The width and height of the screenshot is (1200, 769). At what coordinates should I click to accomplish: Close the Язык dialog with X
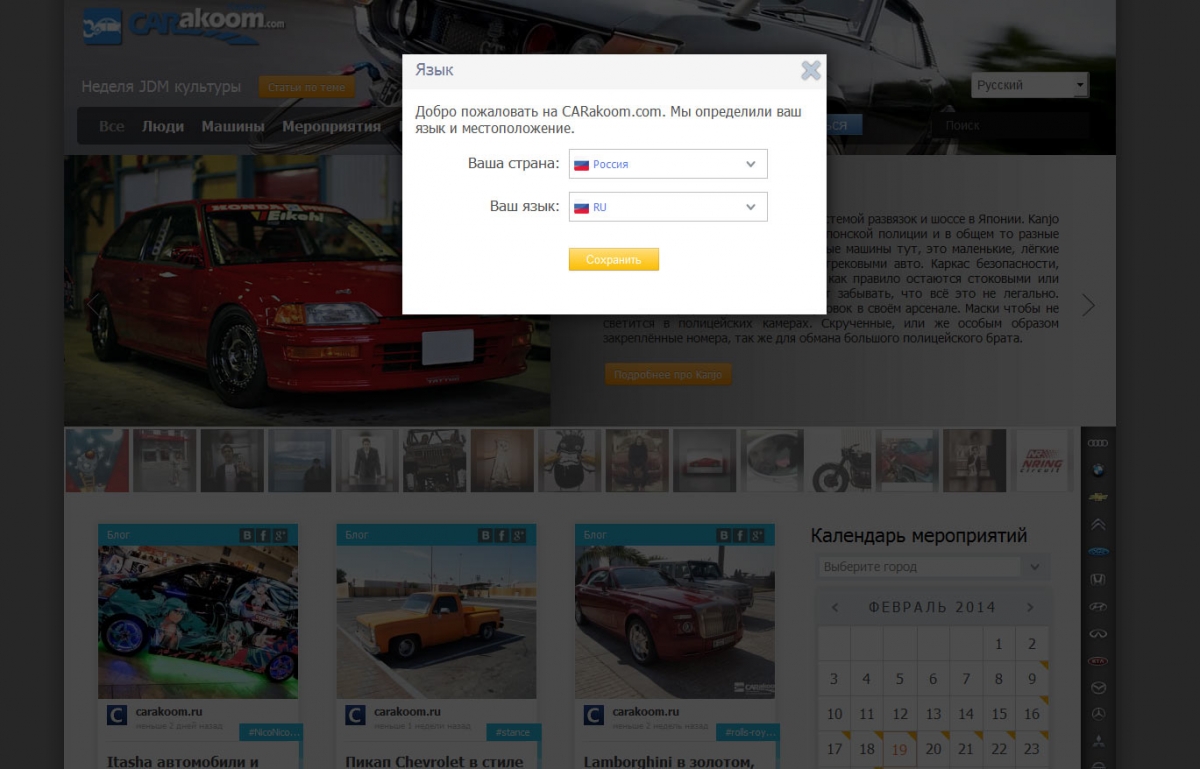click(811, 70)
